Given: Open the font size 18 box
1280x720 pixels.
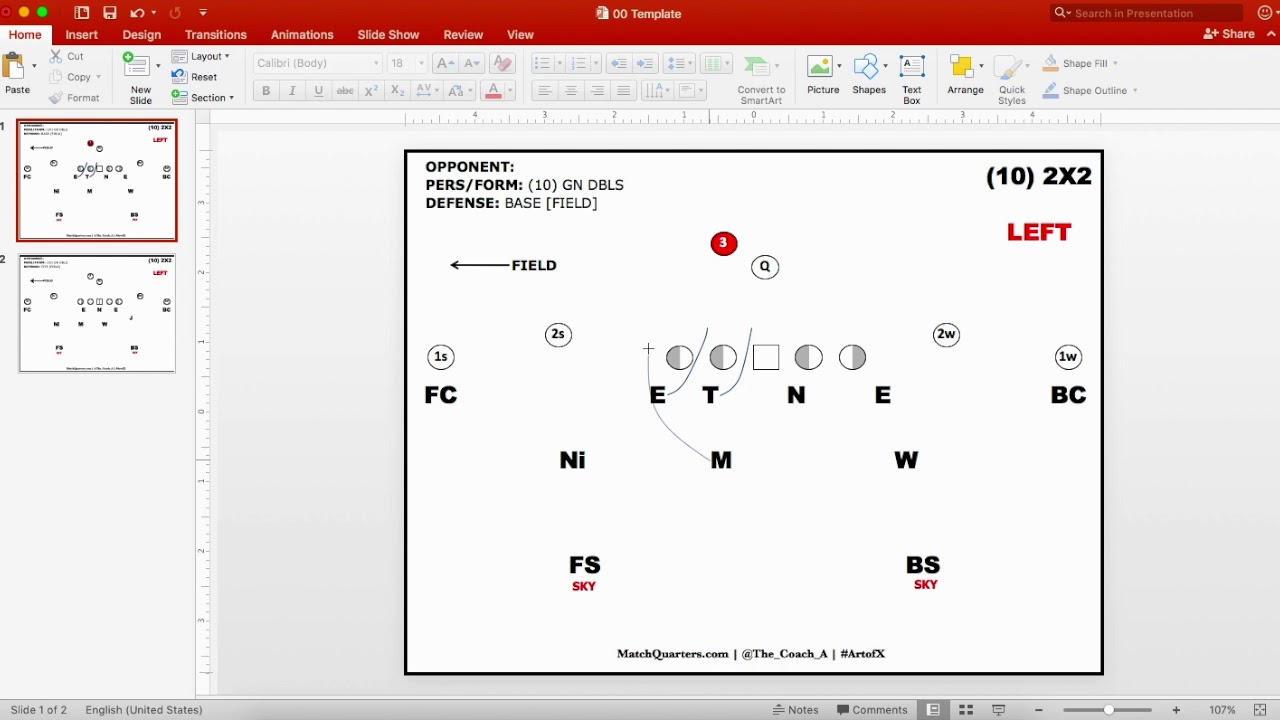Looking at the screenshot, I should (x=407, y=63).
